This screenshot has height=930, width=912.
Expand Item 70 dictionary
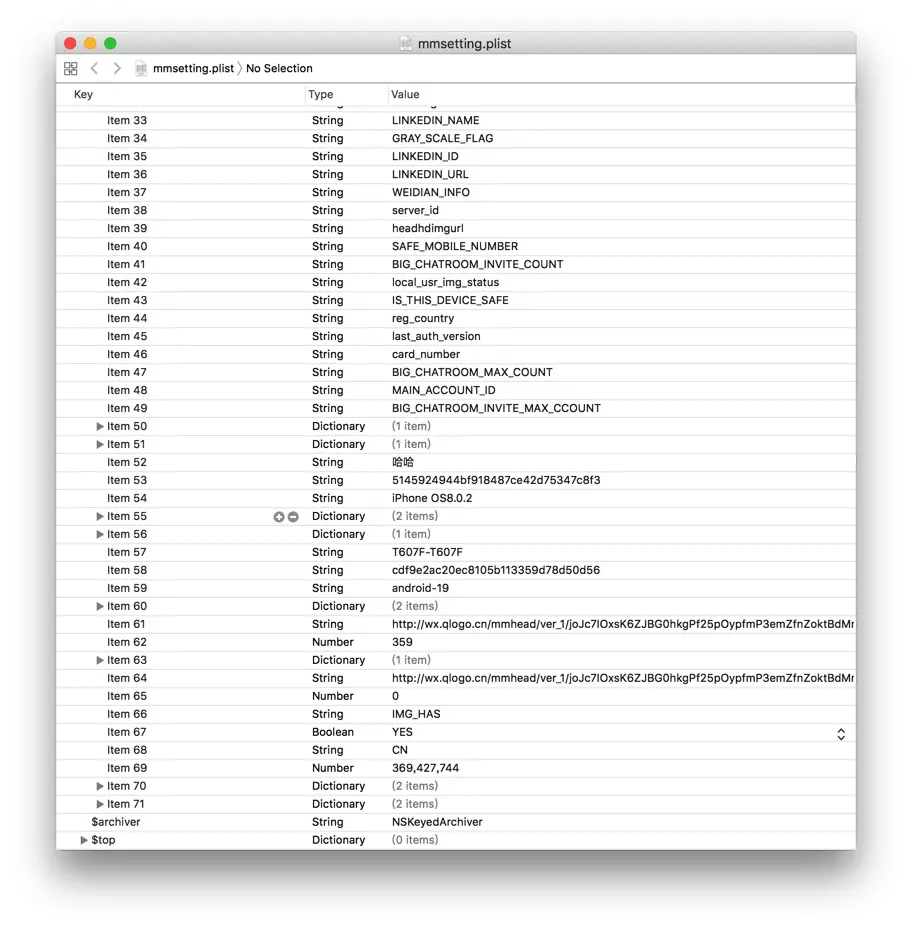[x=100, y=786]
